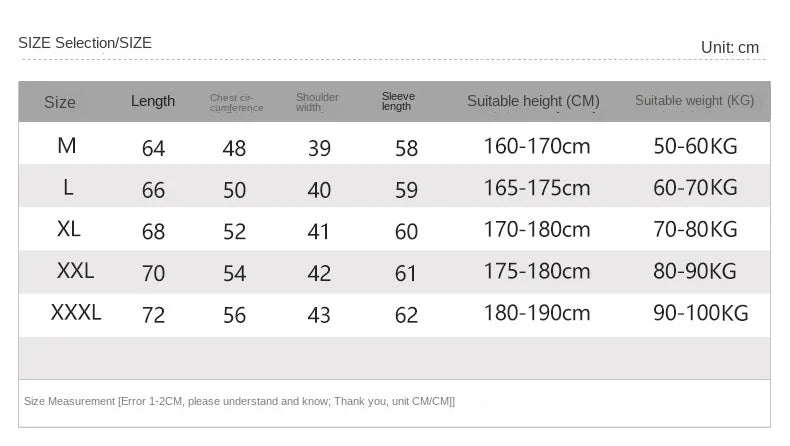
Task: Select the Chest circumference column header
Action: click(236, 102)
